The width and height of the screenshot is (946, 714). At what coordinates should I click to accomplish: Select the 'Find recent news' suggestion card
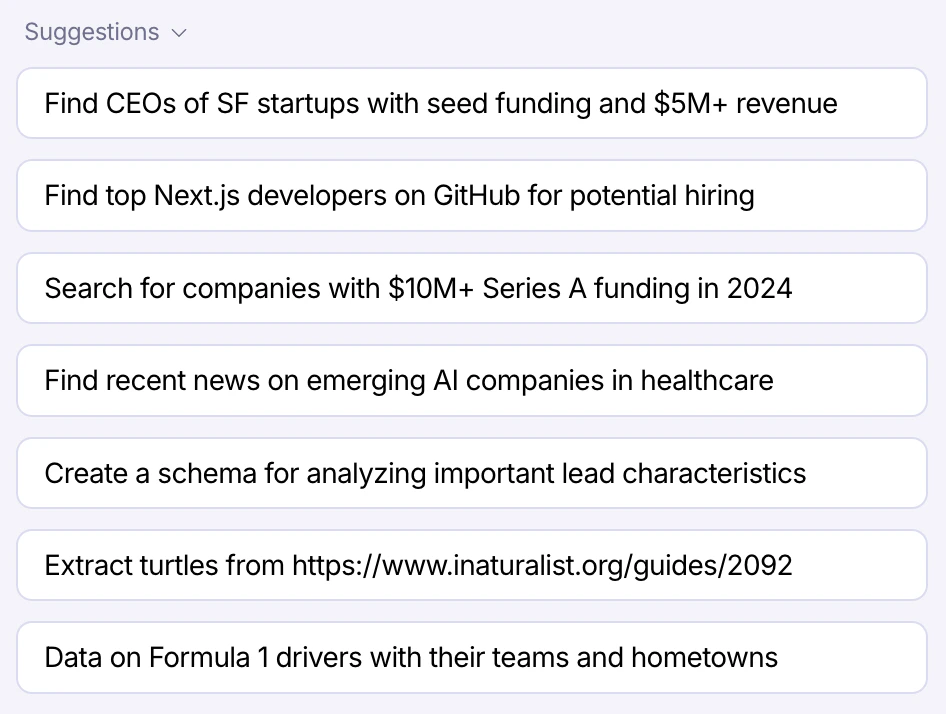[472, 380]
